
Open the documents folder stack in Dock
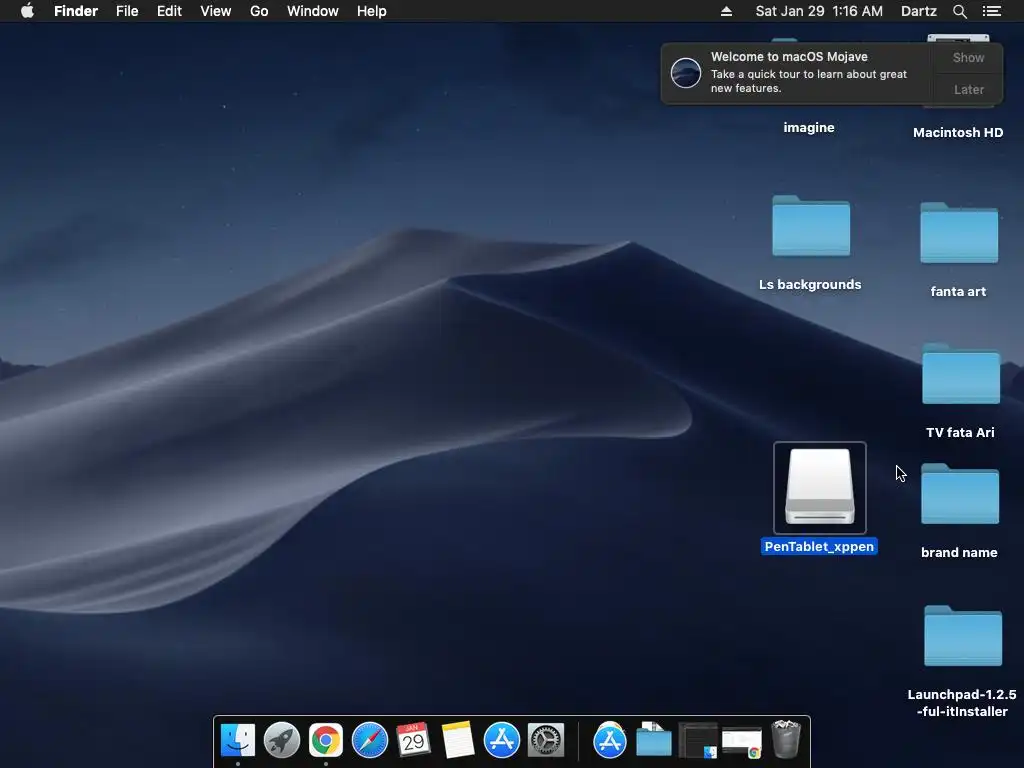click(x=654, y=740)
